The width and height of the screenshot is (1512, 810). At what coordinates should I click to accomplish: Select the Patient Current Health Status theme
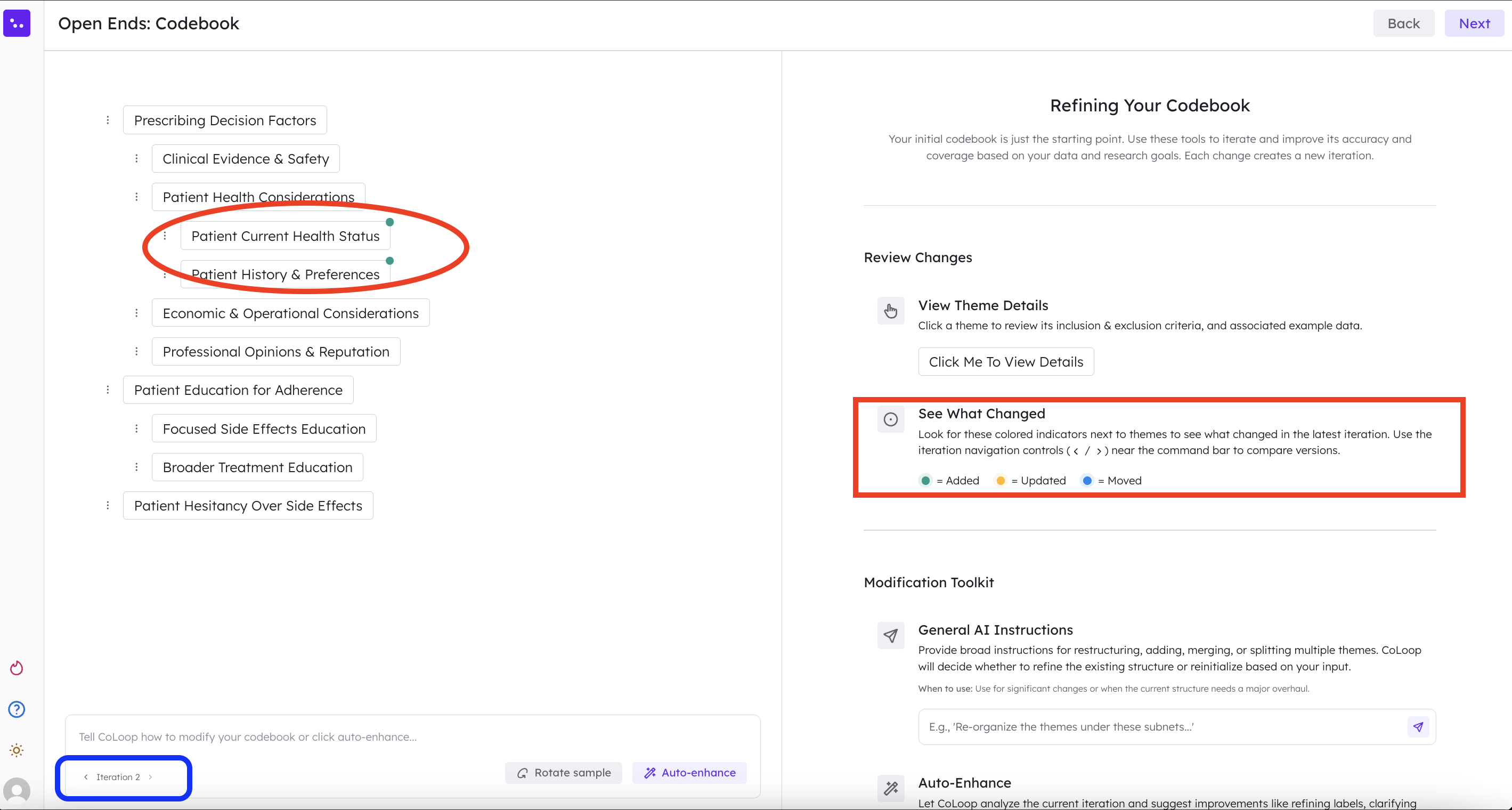point(285,236)
